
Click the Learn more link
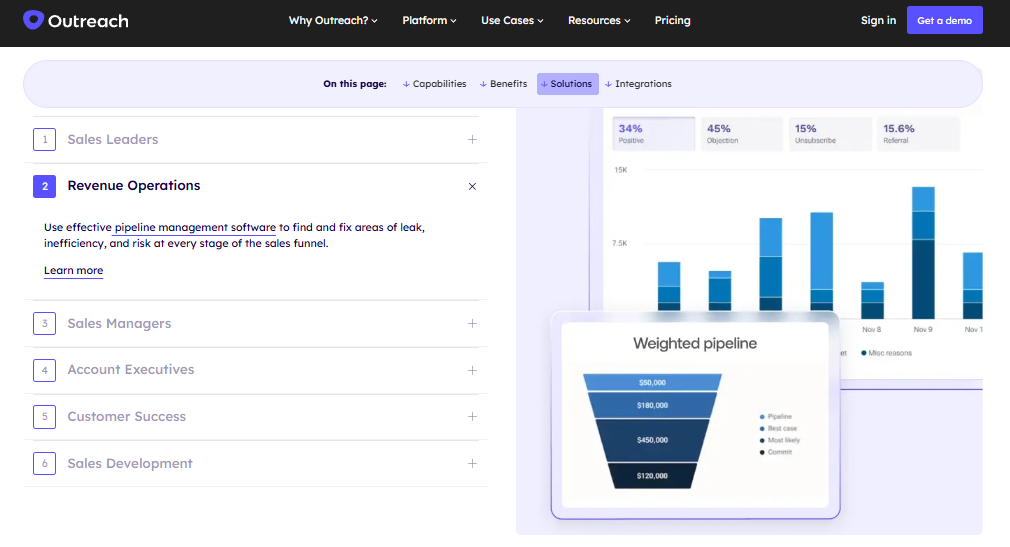[x=73, y=271]
